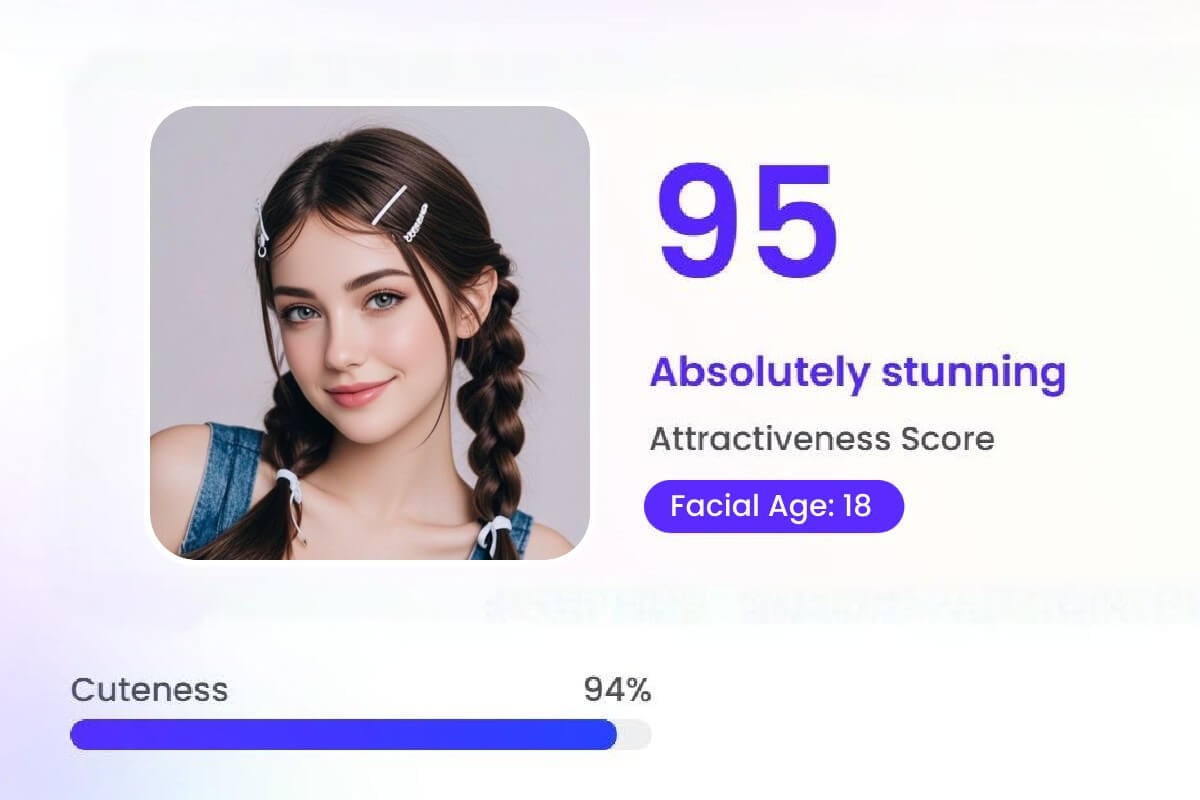
Task: Click the "Attractiveness Score" label
Action: [x=822, y=439]
